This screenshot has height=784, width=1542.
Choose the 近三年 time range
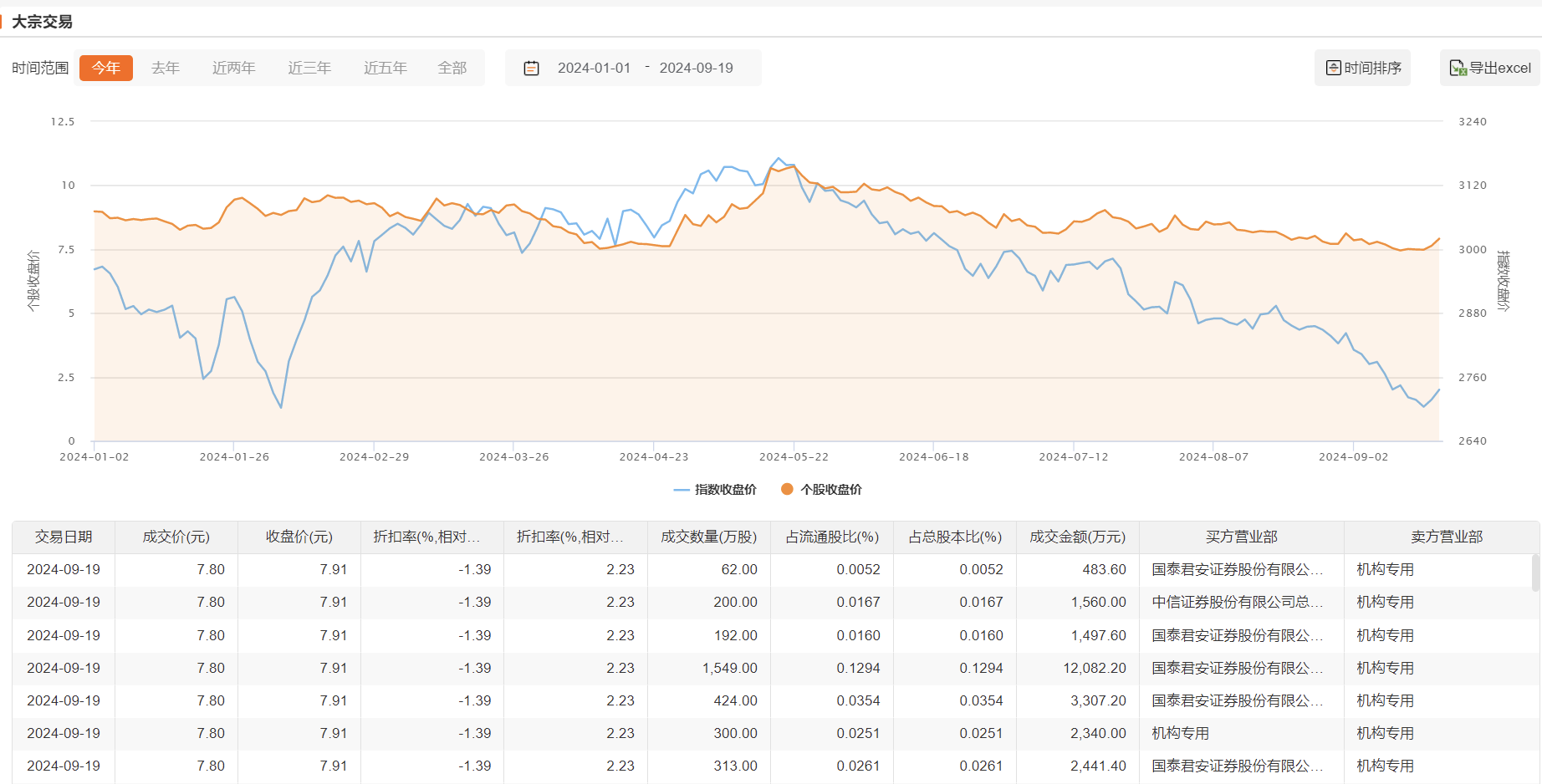(309, 69)
